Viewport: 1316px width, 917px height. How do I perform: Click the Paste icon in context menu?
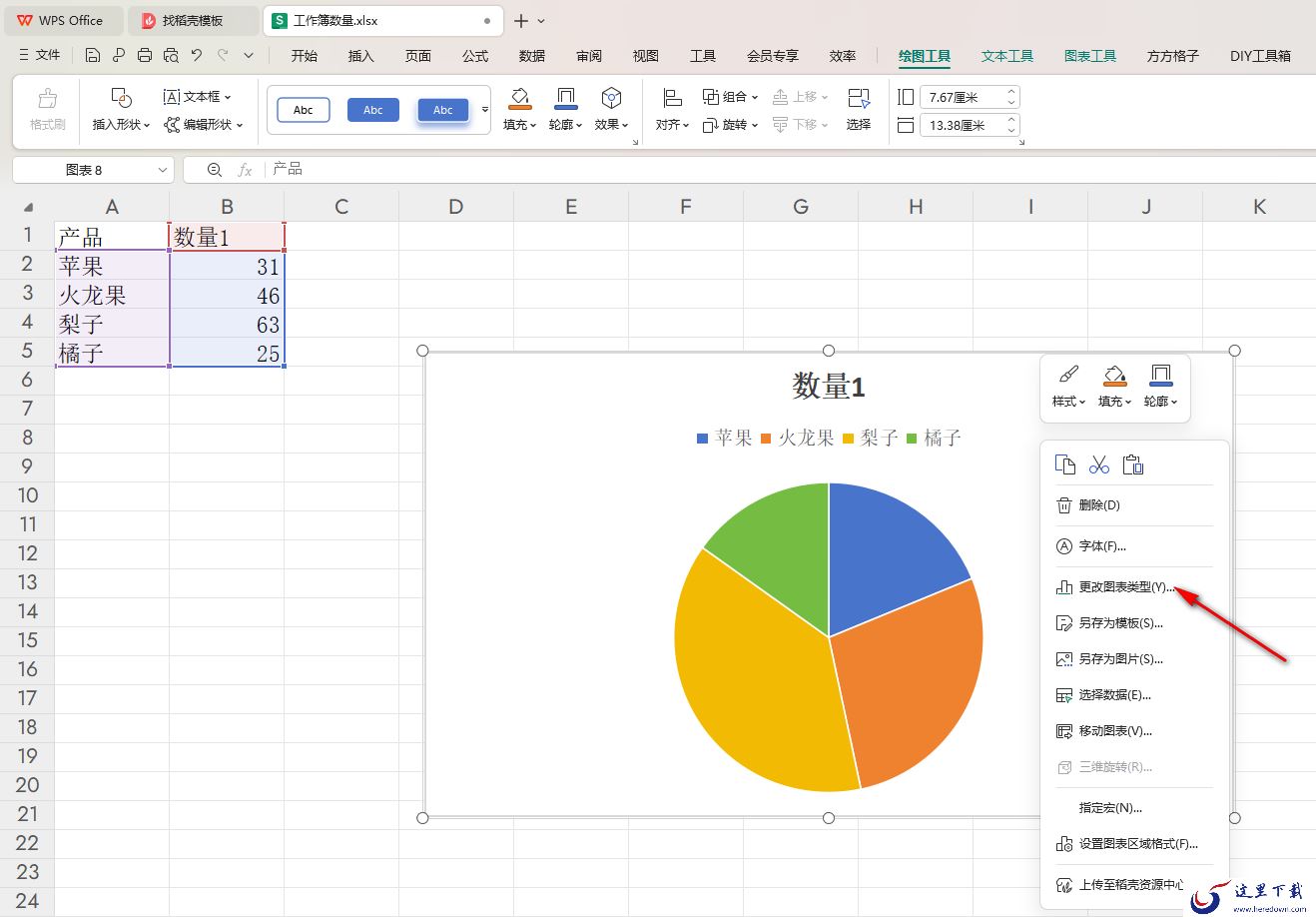pos(1133,464)
